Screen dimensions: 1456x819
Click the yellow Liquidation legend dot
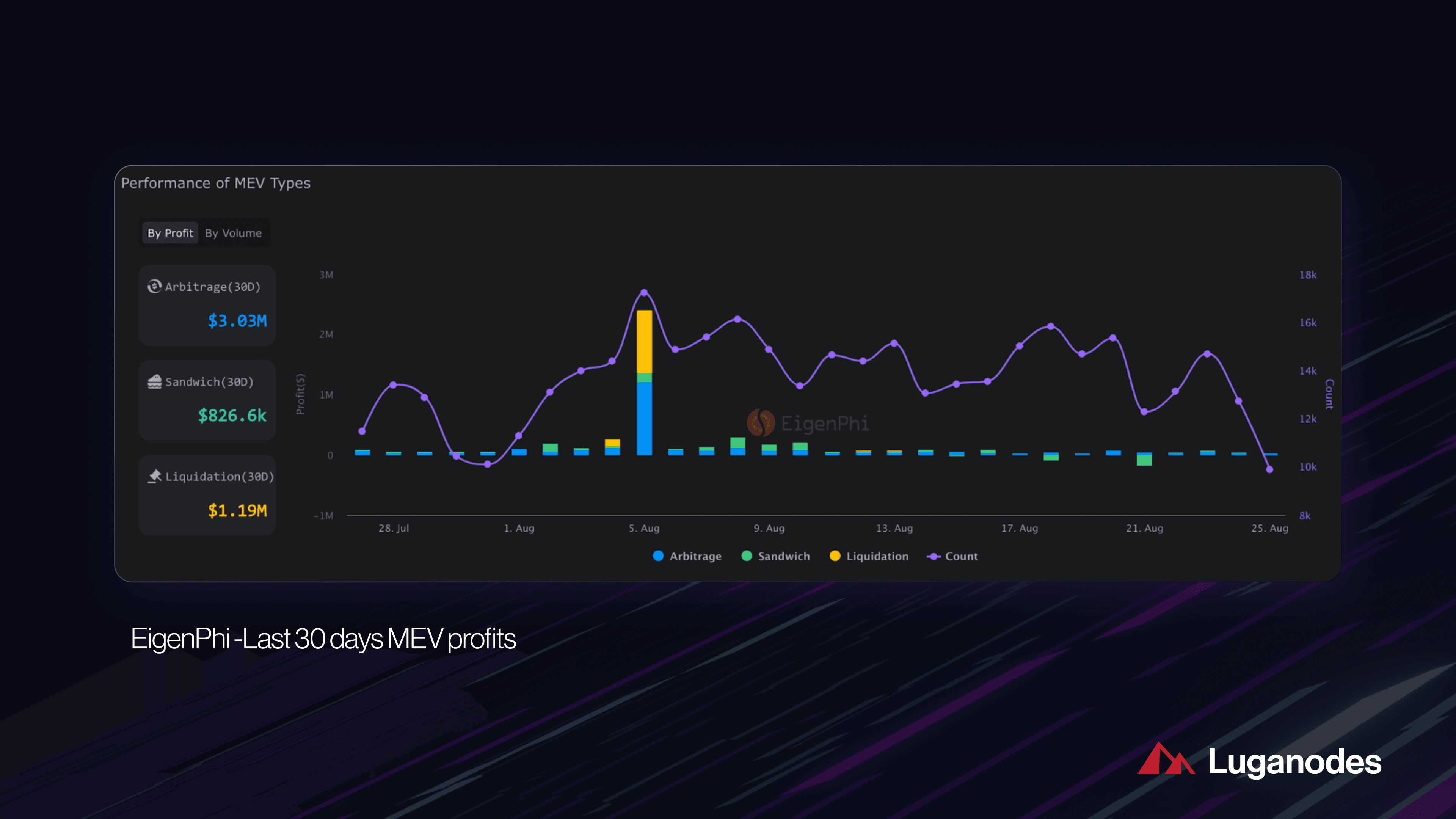835,556
